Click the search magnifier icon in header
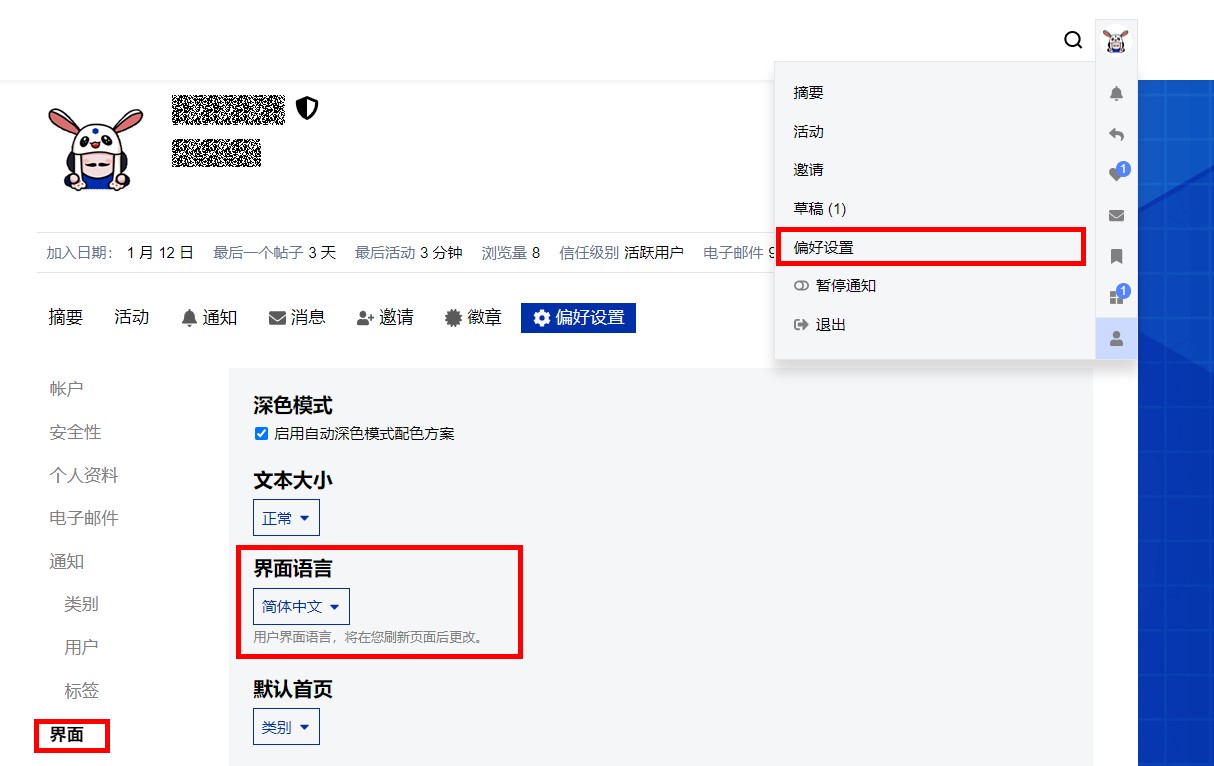Image resolution: width=1214 pixels, height=766 pixels. tap(1073, 40)
